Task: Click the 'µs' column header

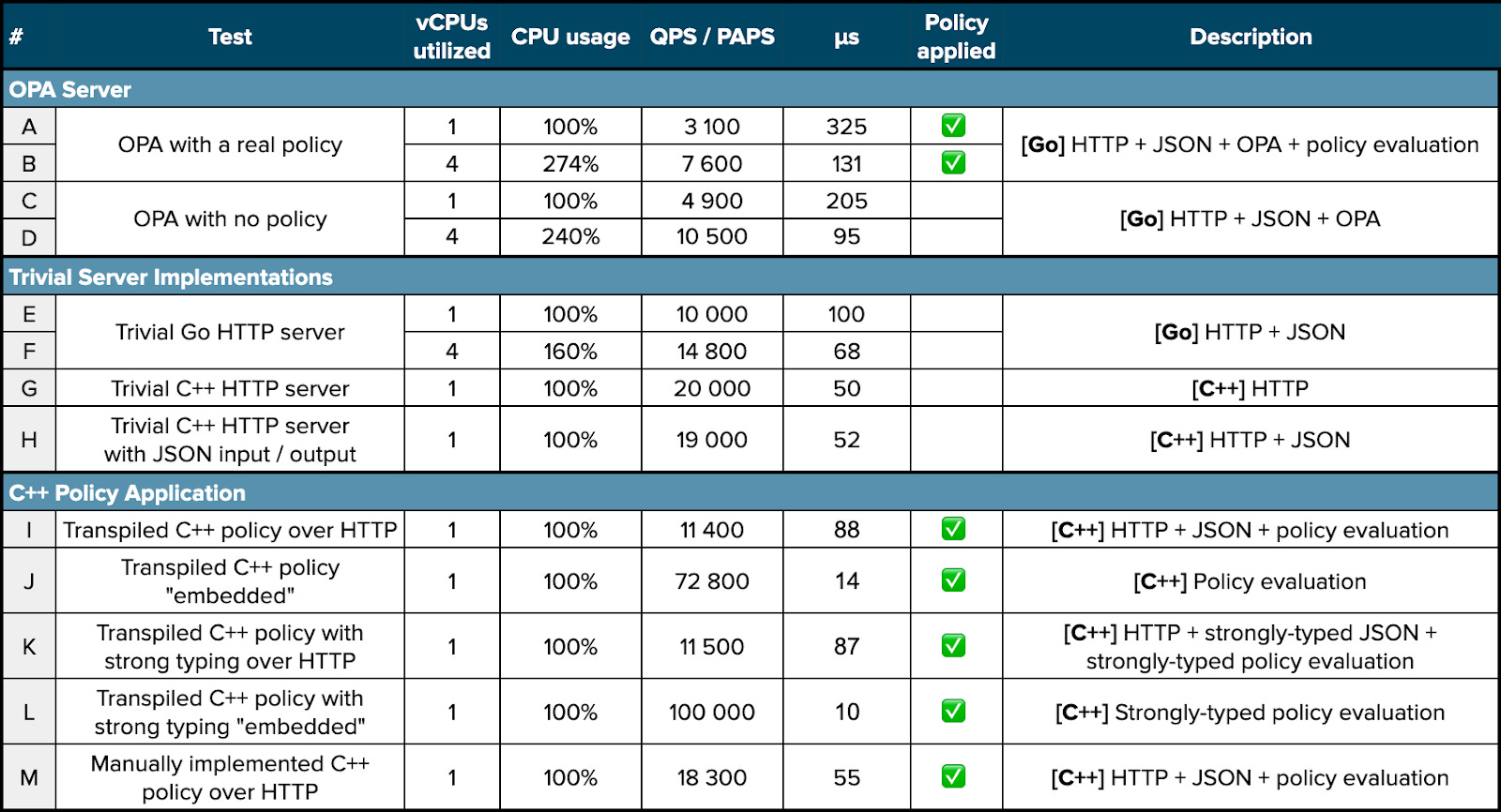Action: [846, 38]
